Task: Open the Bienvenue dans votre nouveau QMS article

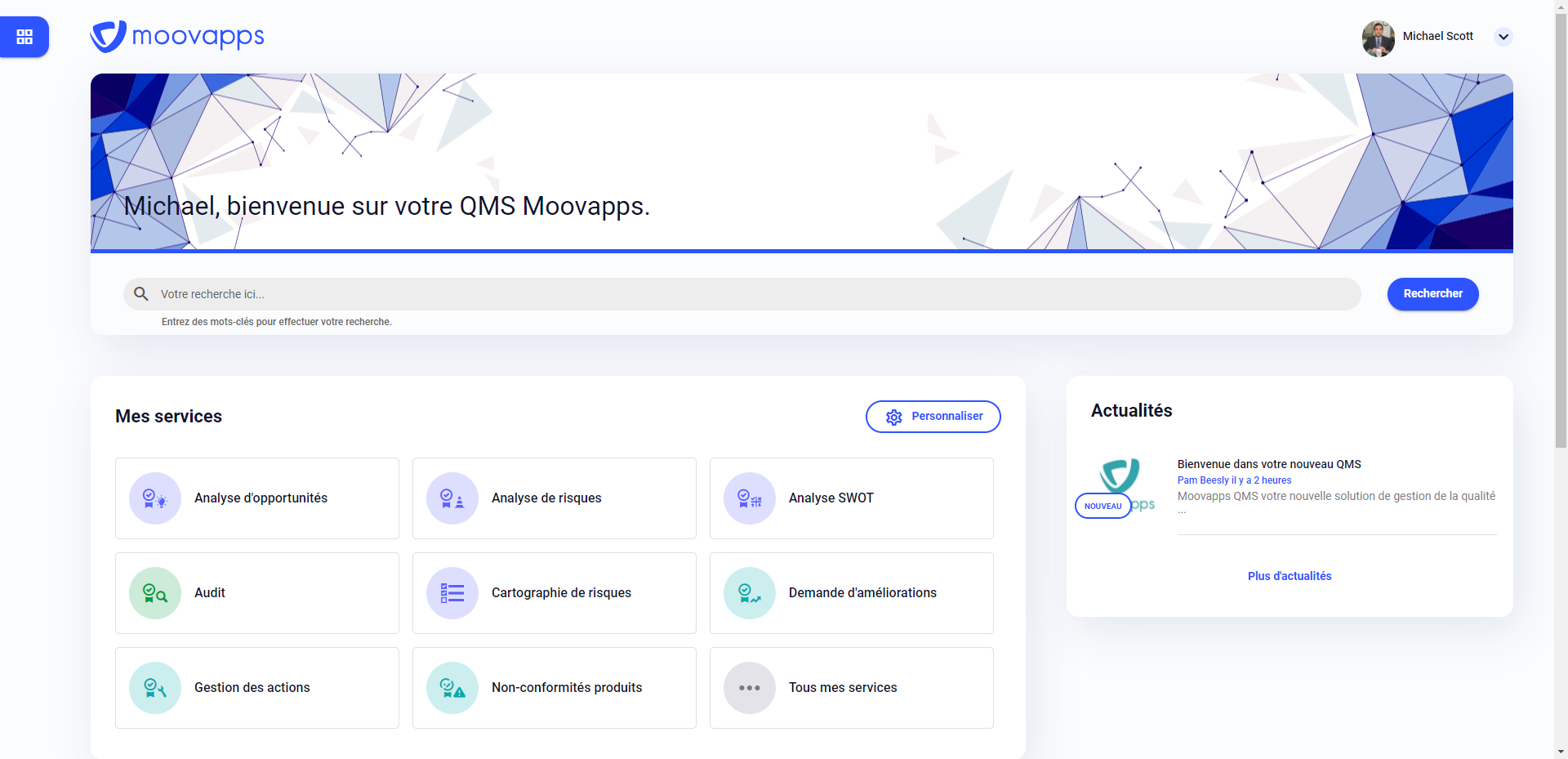Action: click(x=1268, y=464)
